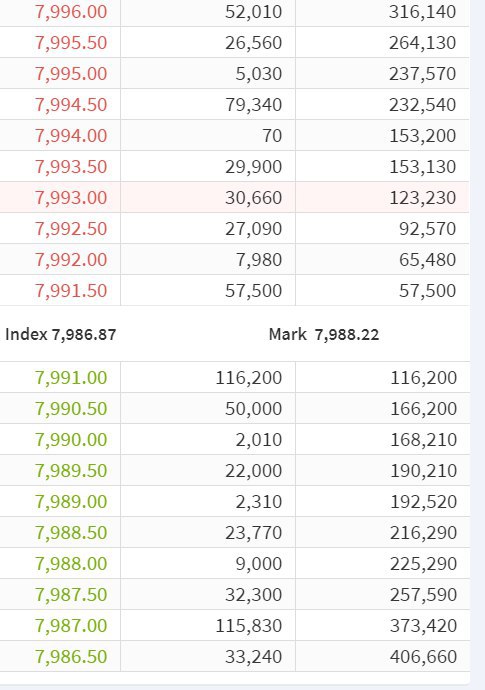Choose bid price 7,990.50

pyautogui.click(x=71, y=408)
